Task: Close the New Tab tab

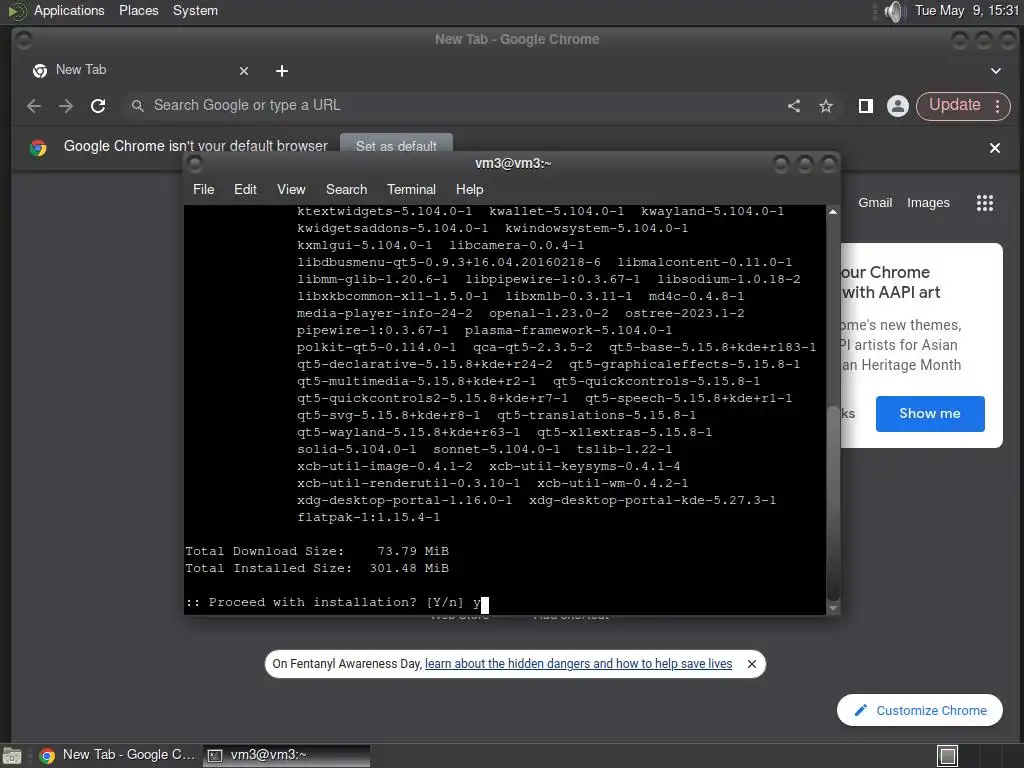Action: pos(244,71)
